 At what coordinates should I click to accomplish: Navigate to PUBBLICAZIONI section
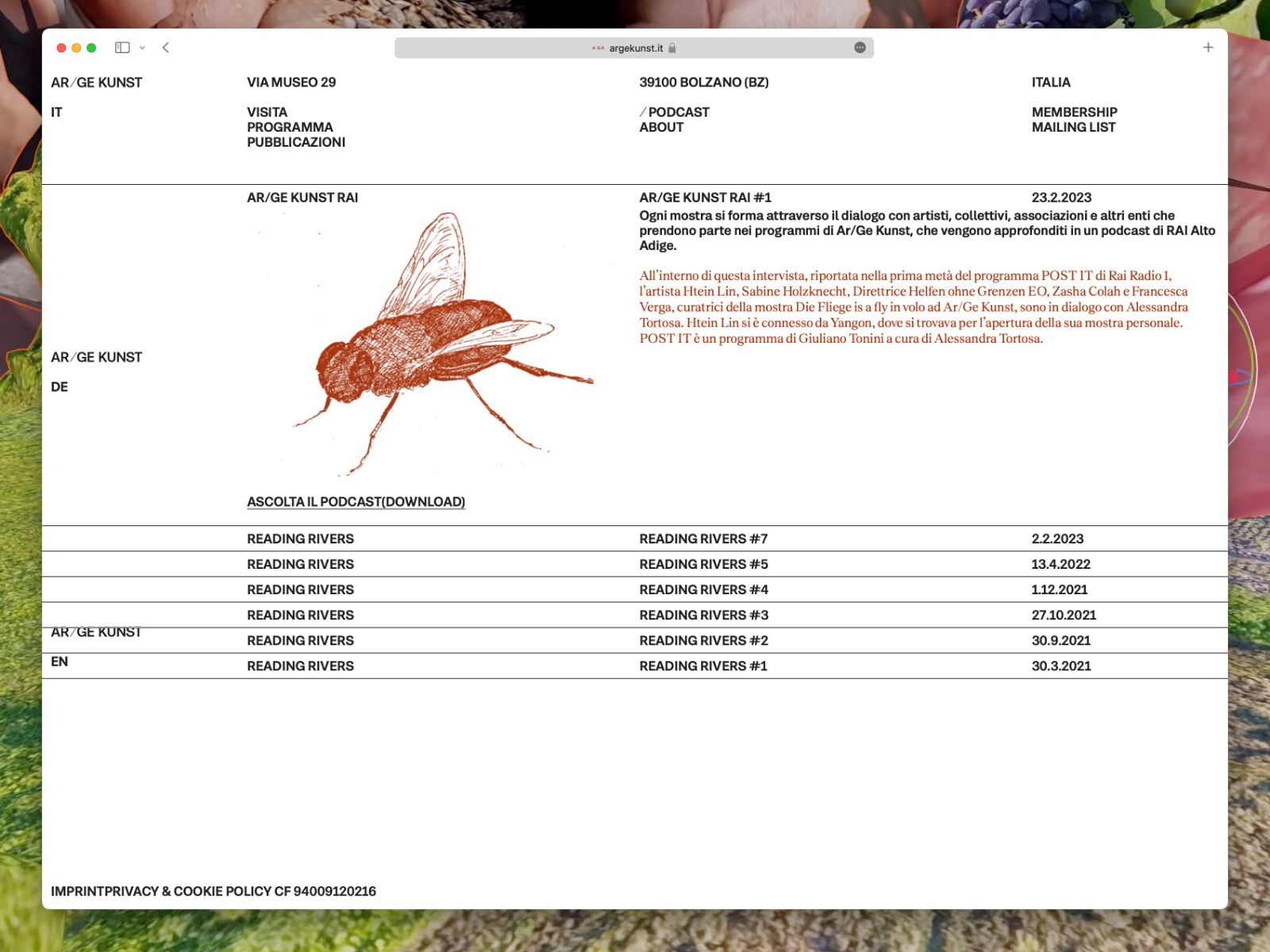[295, 143]
